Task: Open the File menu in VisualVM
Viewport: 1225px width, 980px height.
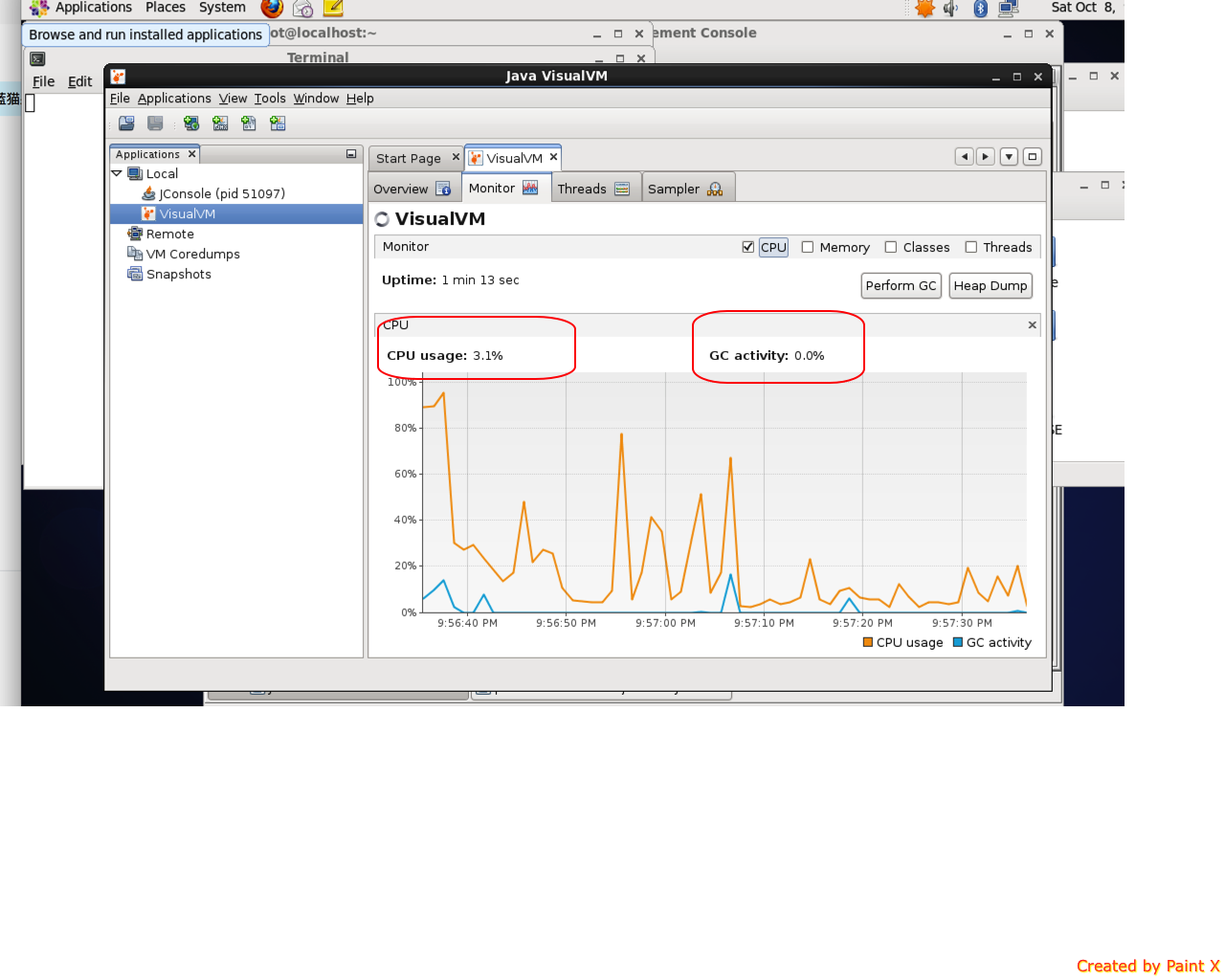Action: pos(120,99)
